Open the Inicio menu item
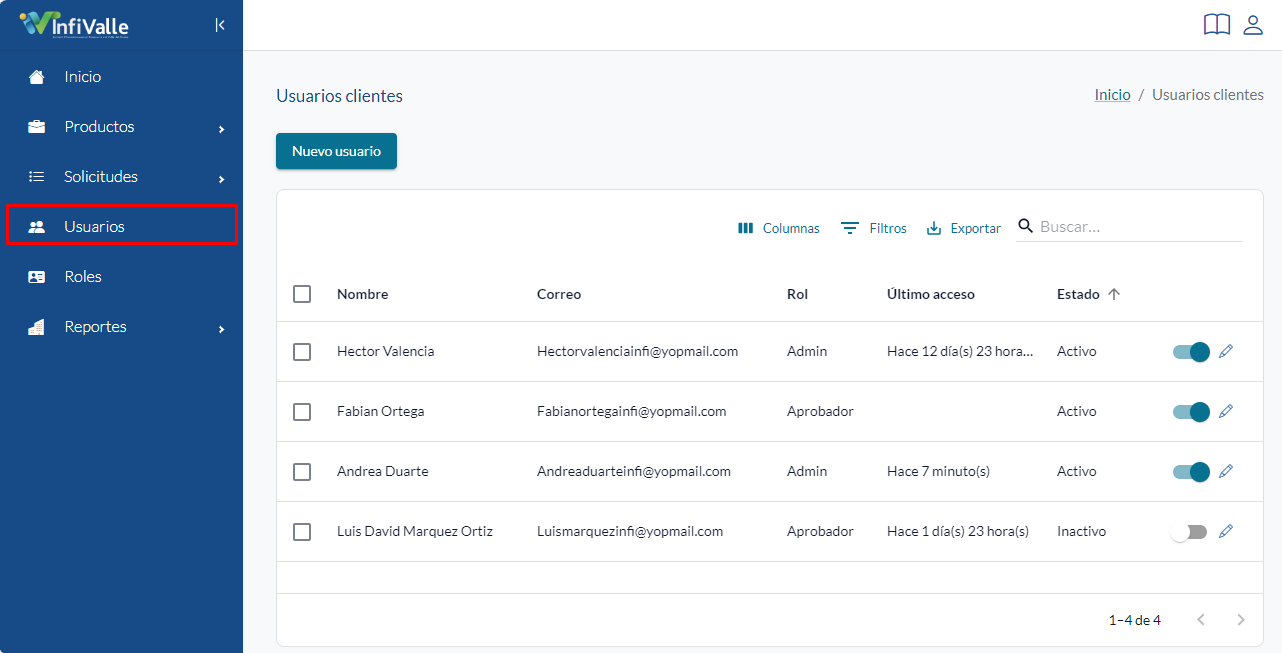Viewport: 1282px width, 653px height. (121, 77)
